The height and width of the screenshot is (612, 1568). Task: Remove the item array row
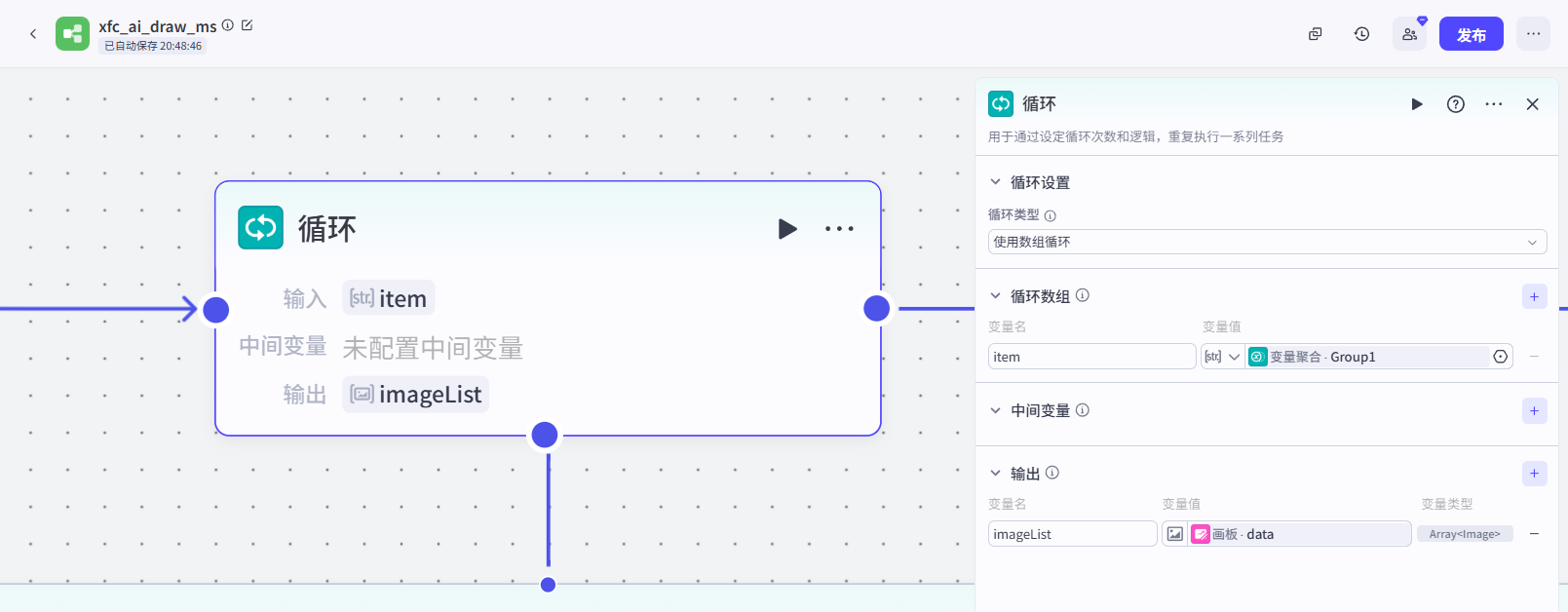1535,357
